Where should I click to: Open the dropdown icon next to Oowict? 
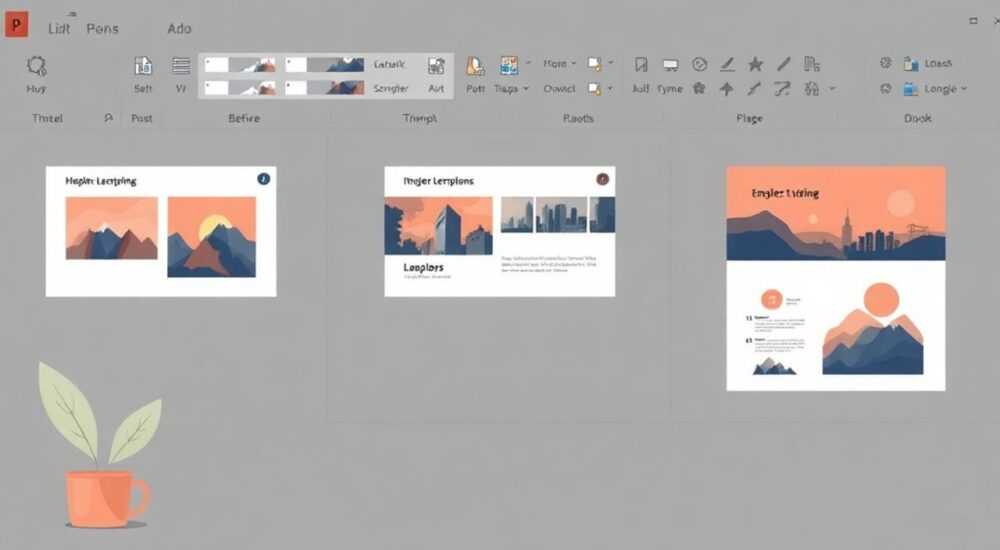[599, 89]
